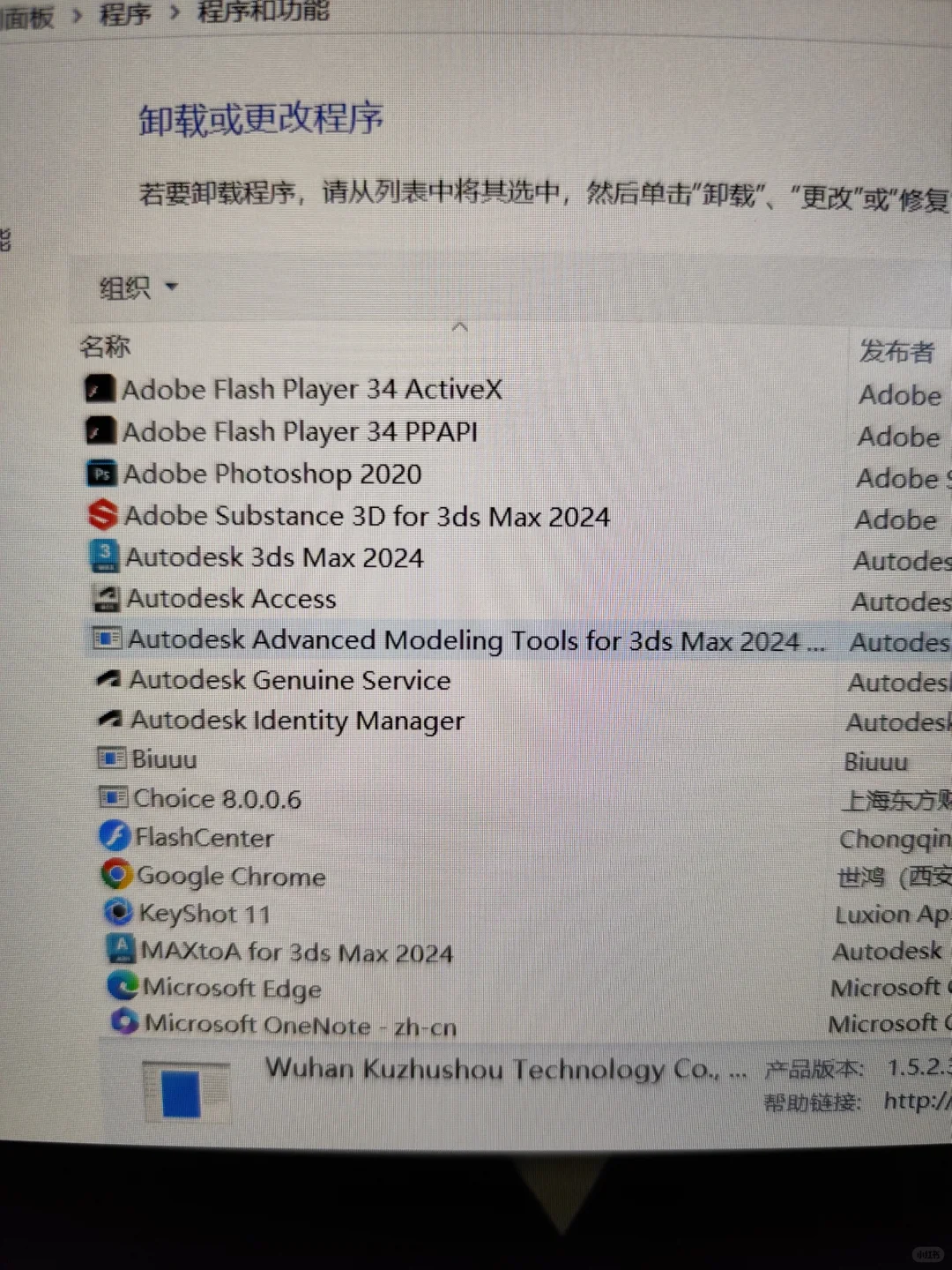
Task: Click the Adobe Substance 3D icon
Action: pos(101,515)
